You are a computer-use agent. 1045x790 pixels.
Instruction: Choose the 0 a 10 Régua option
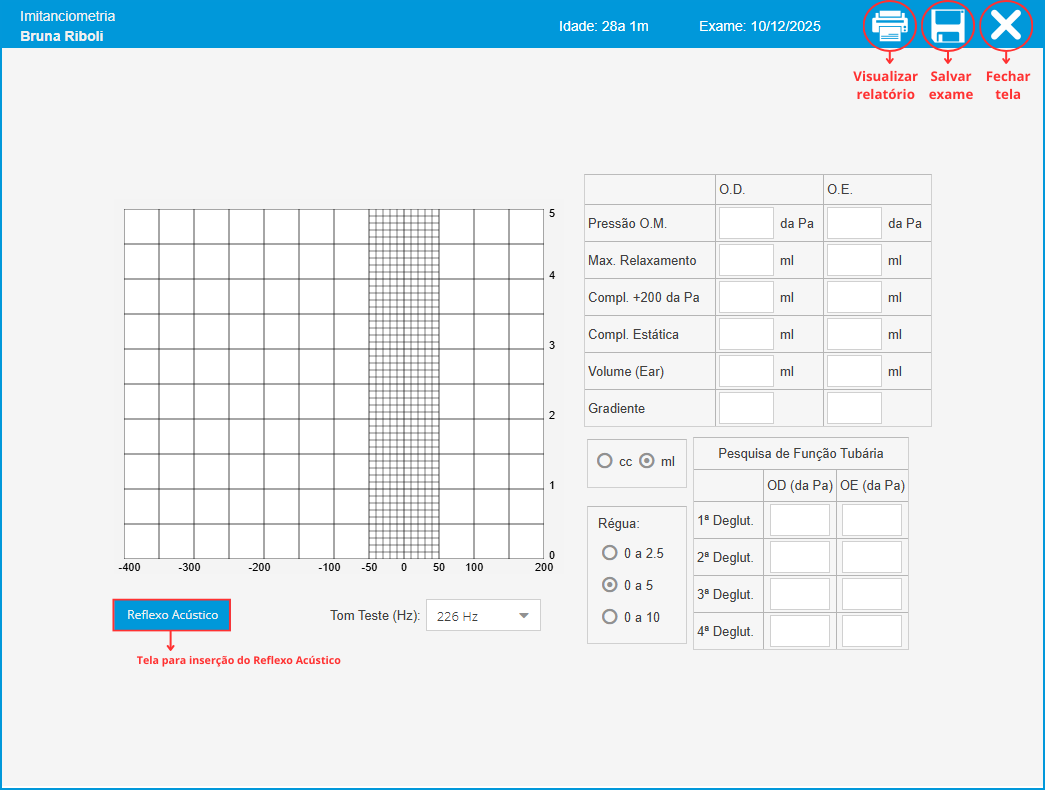point(610,617)
